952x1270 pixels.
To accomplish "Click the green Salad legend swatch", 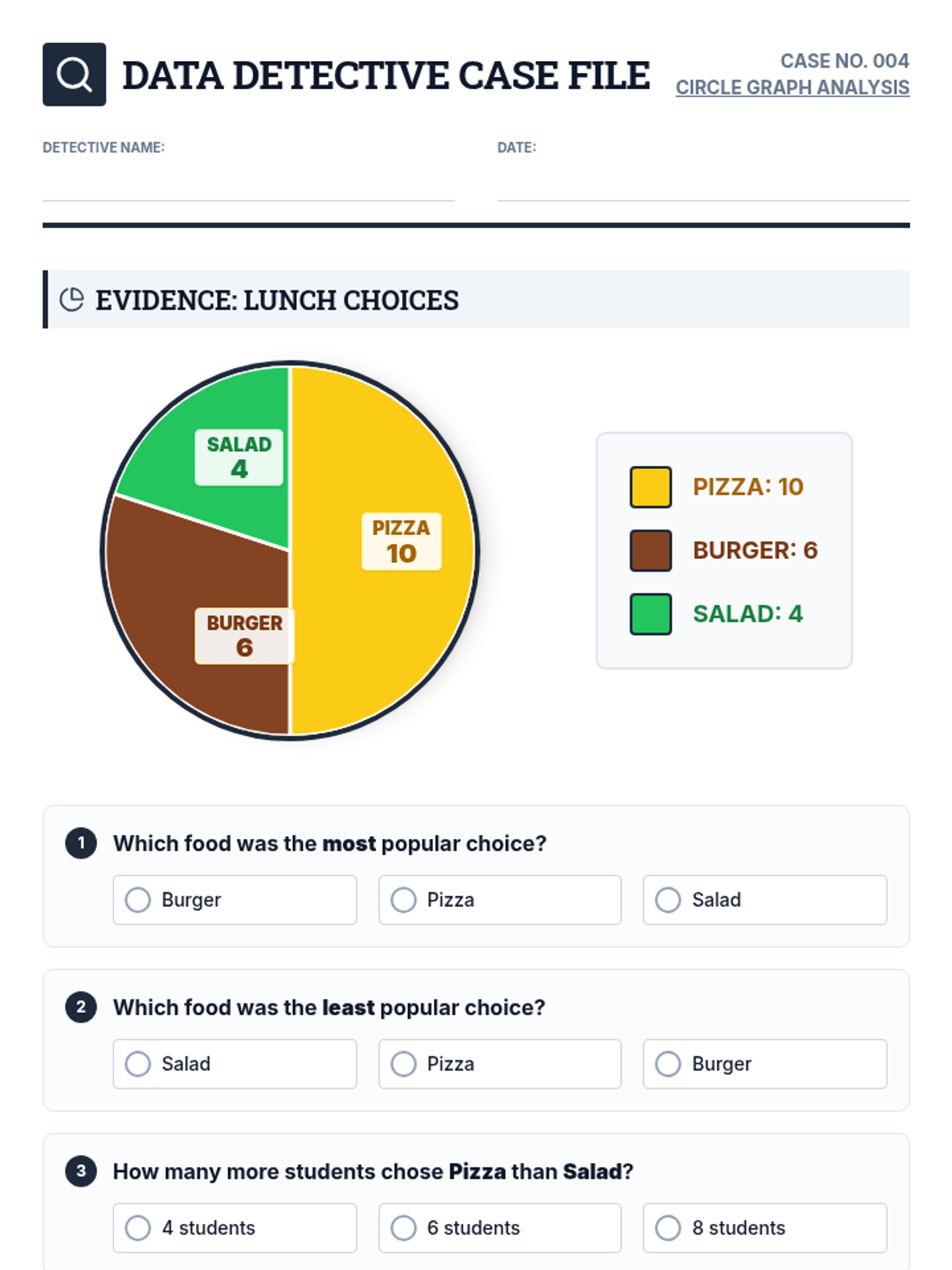I will 651,614.
